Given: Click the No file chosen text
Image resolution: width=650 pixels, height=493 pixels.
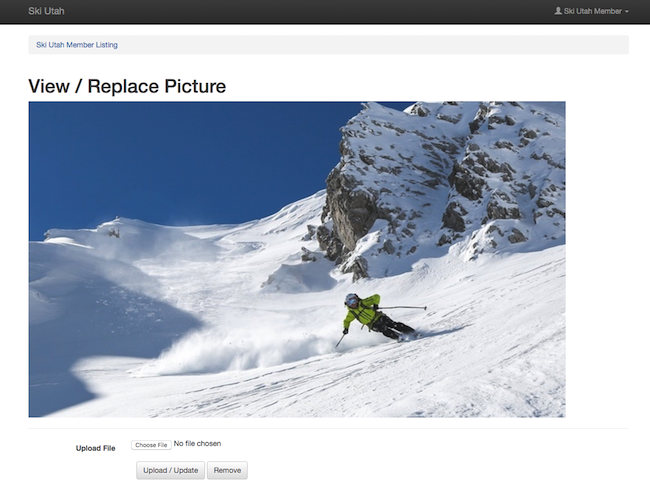Looking at the screenshot, I should pos(197,444).
